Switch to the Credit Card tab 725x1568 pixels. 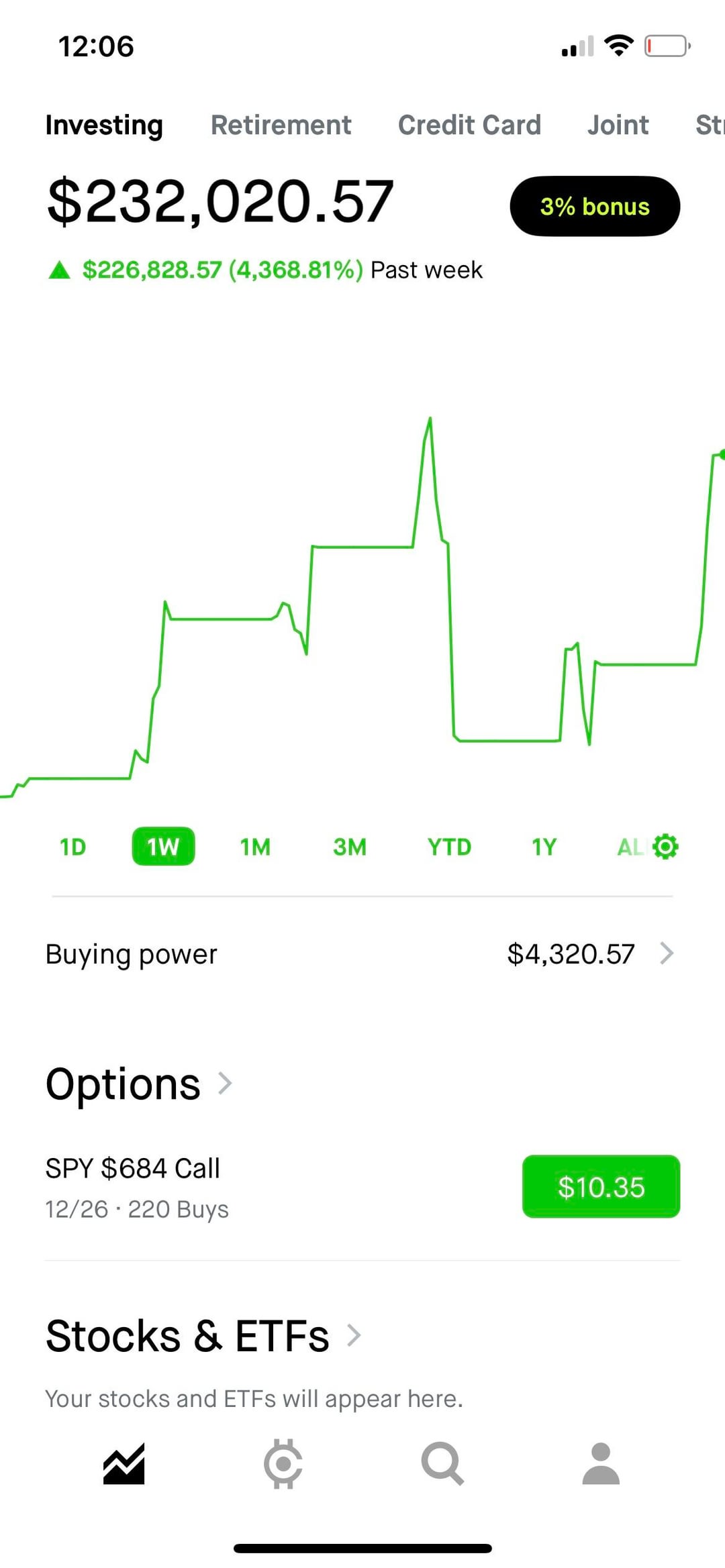coord(469,125)
